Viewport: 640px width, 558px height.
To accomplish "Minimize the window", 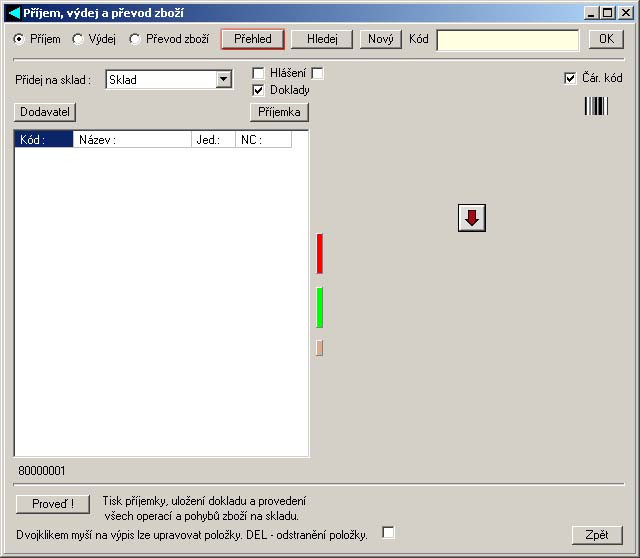I will (x=592, y=13).
